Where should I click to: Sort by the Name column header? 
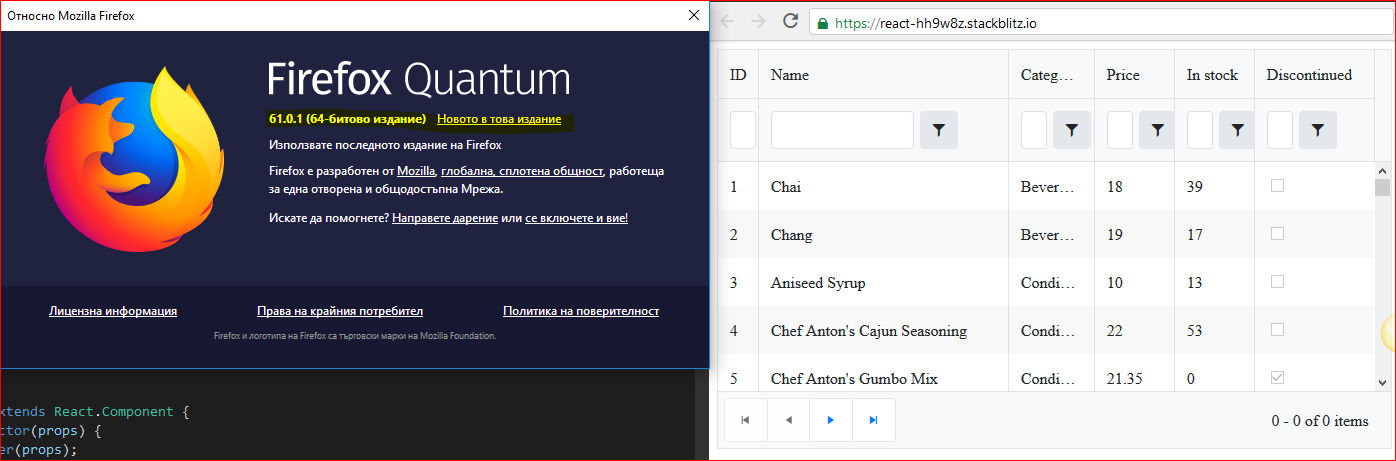coord(883,75)
